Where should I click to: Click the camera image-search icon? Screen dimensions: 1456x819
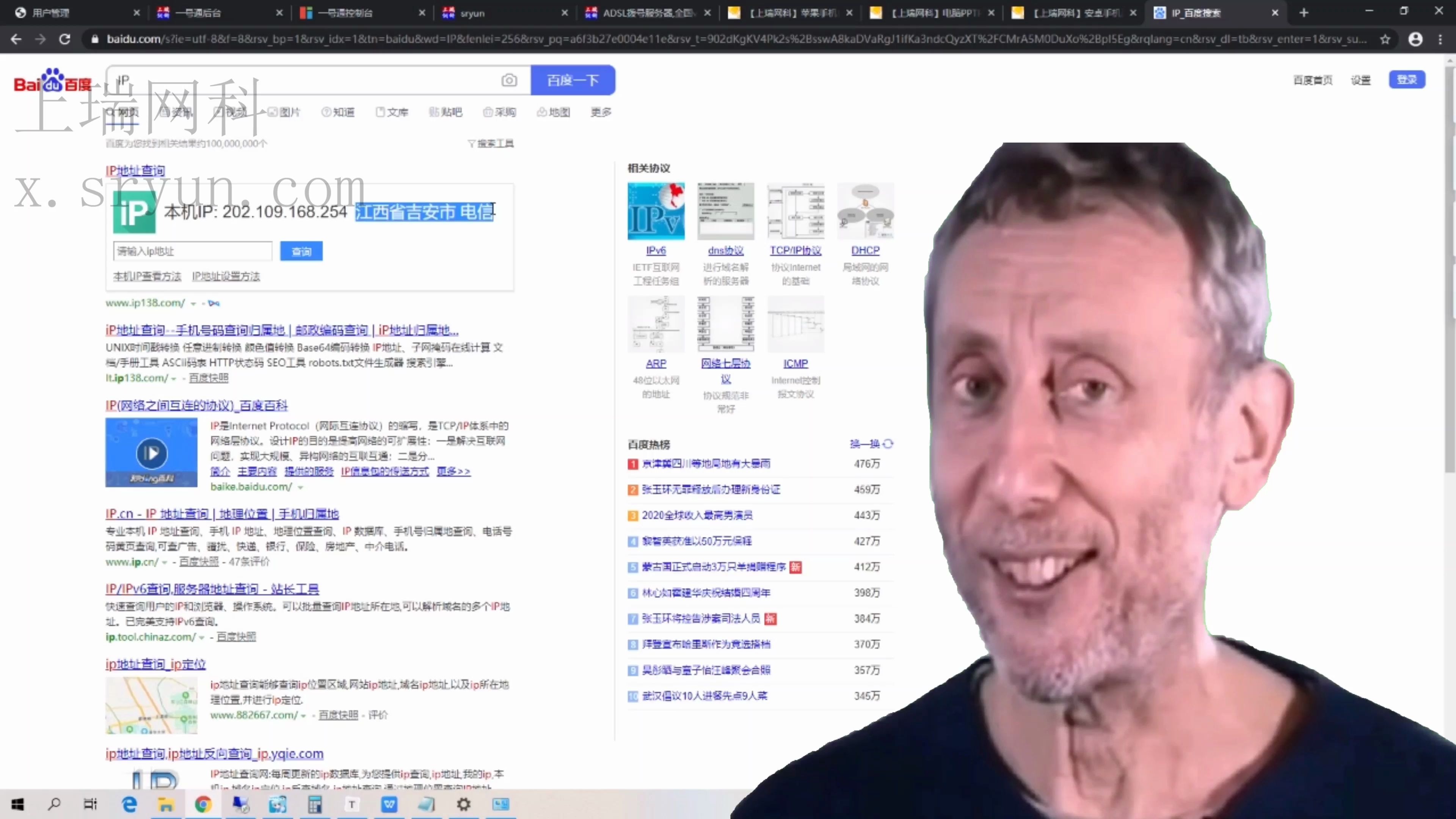509,80
